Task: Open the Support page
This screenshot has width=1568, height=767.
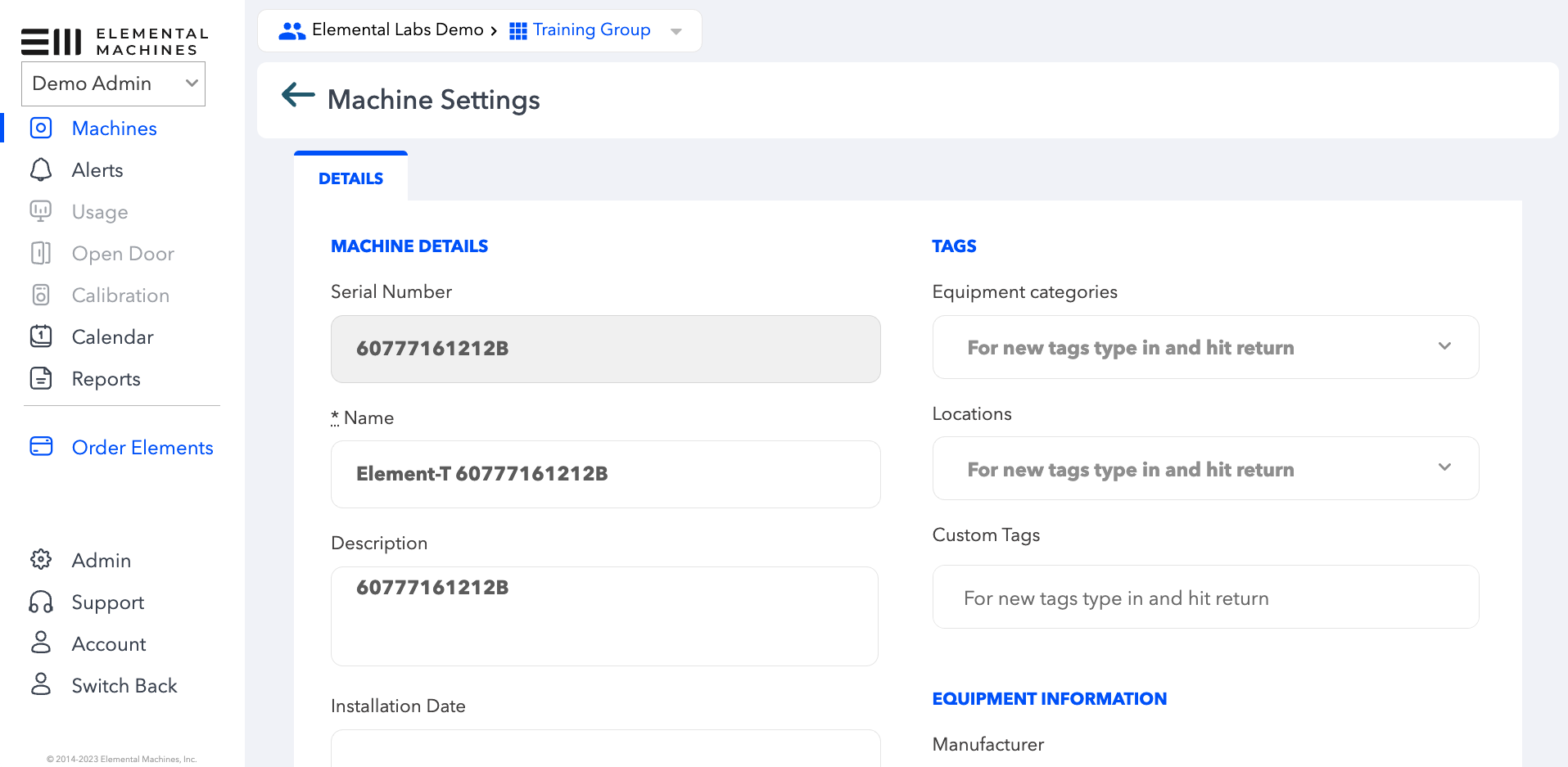Action: (x=108, y=602)
